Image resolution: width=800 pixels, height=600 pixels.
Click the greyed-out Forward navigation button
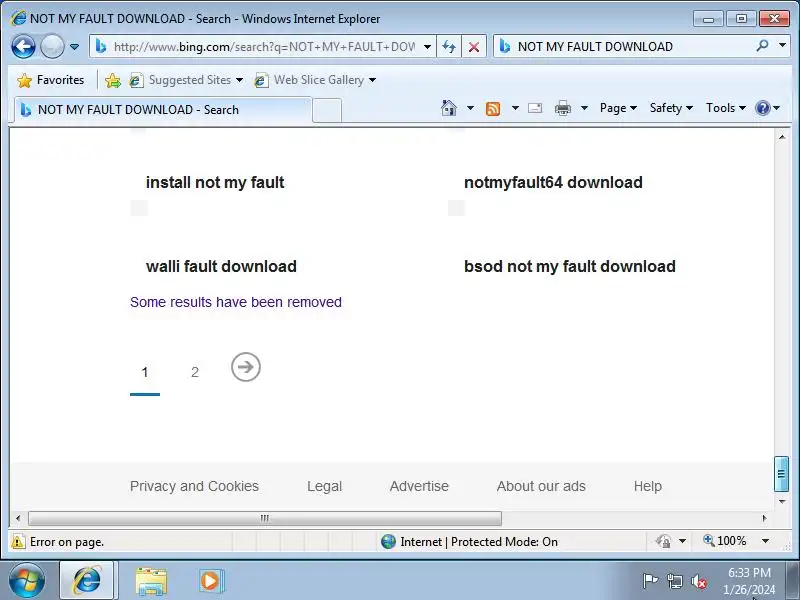(52, 46)
